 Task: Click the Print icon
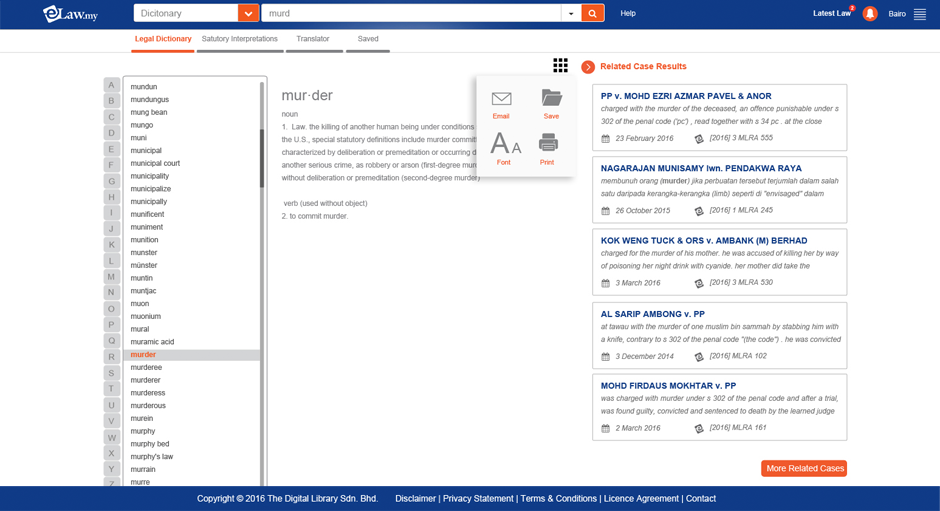coord(547,144)
